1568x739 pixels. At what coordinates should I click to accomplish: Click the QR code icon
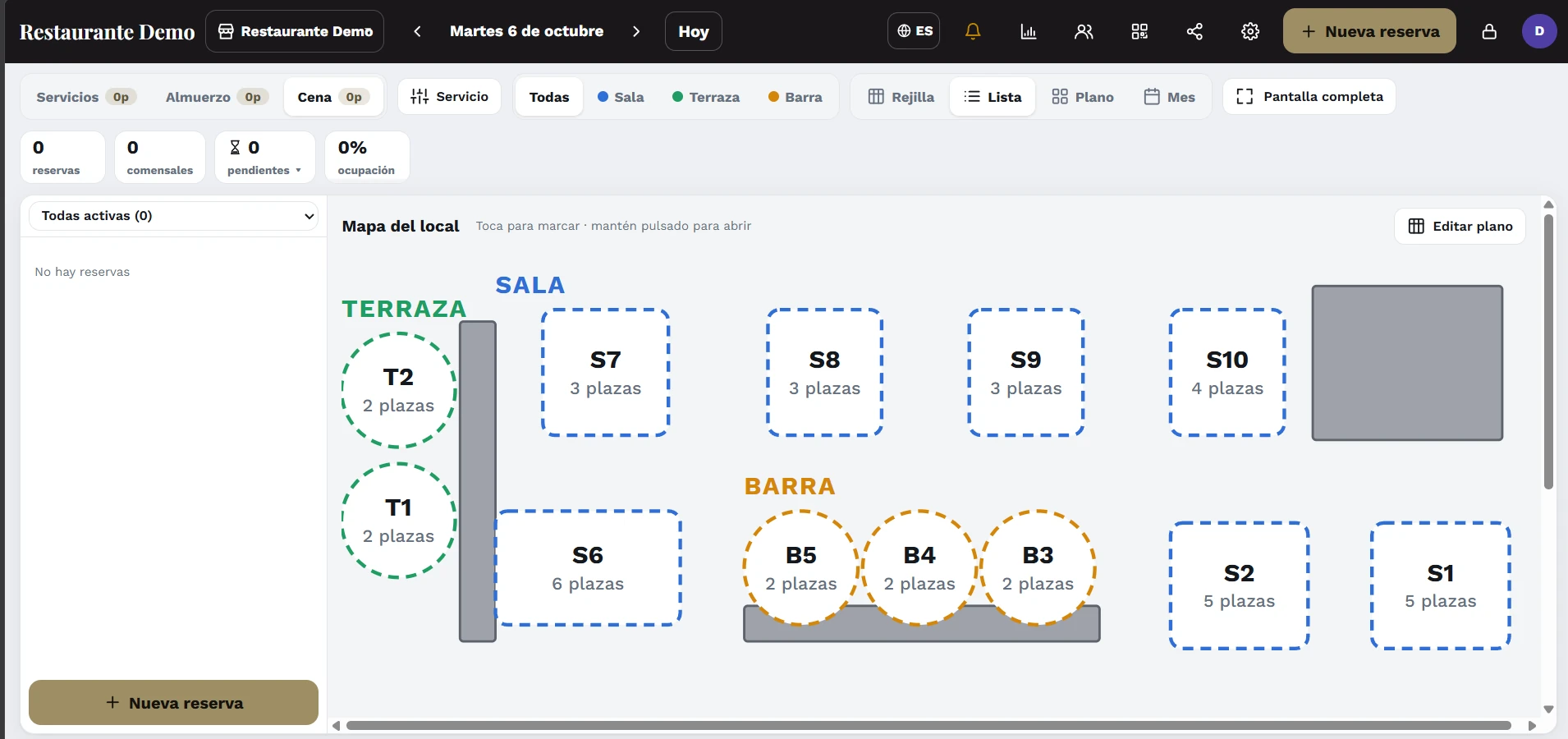[1139, 31]
